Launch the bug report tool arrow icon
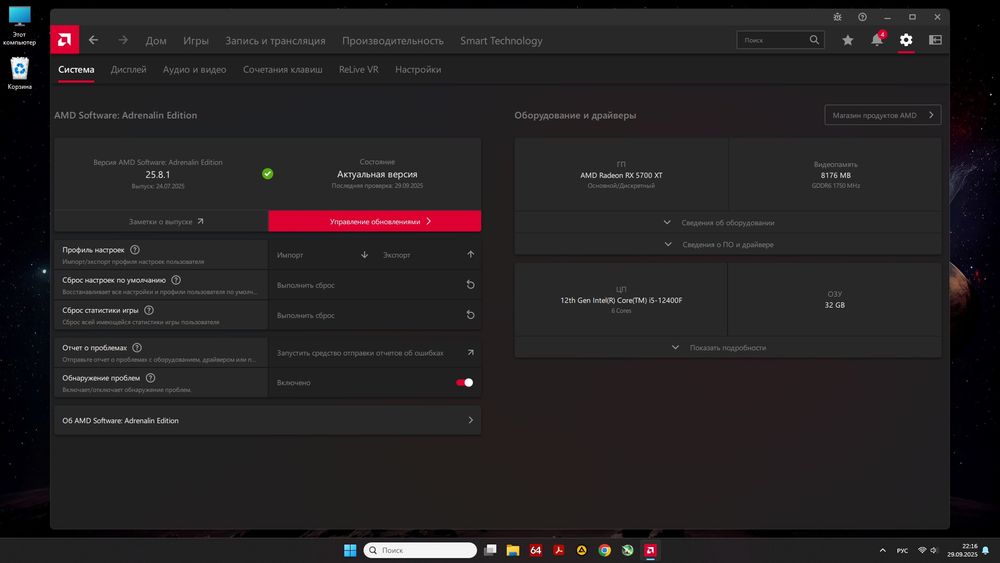 pos(470,353)
